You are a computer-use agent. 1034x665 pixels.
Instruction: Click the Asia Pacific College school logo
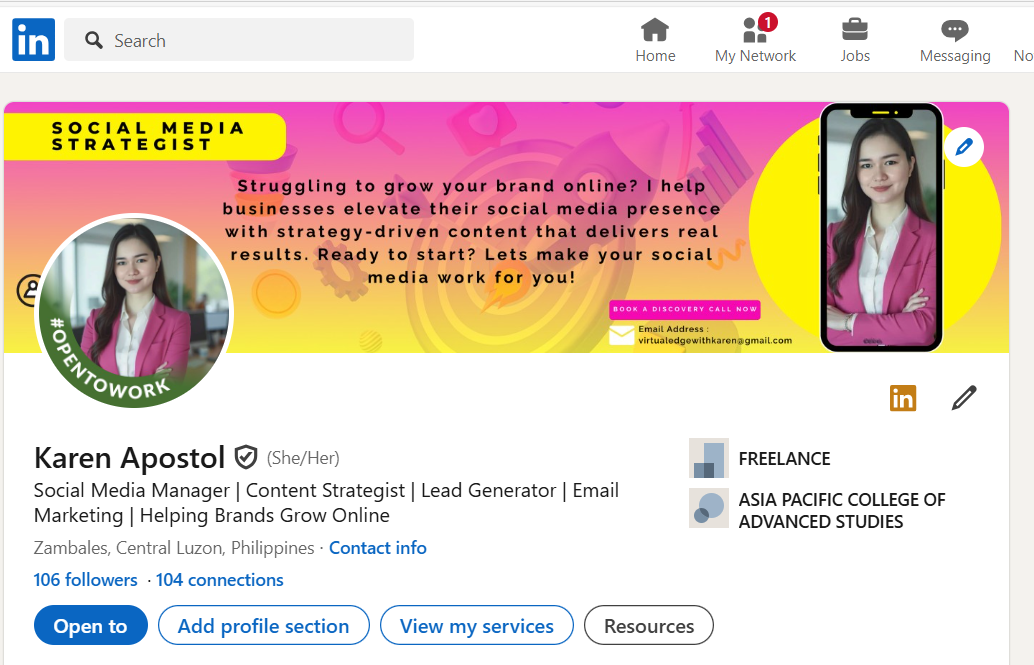[708, 508]
